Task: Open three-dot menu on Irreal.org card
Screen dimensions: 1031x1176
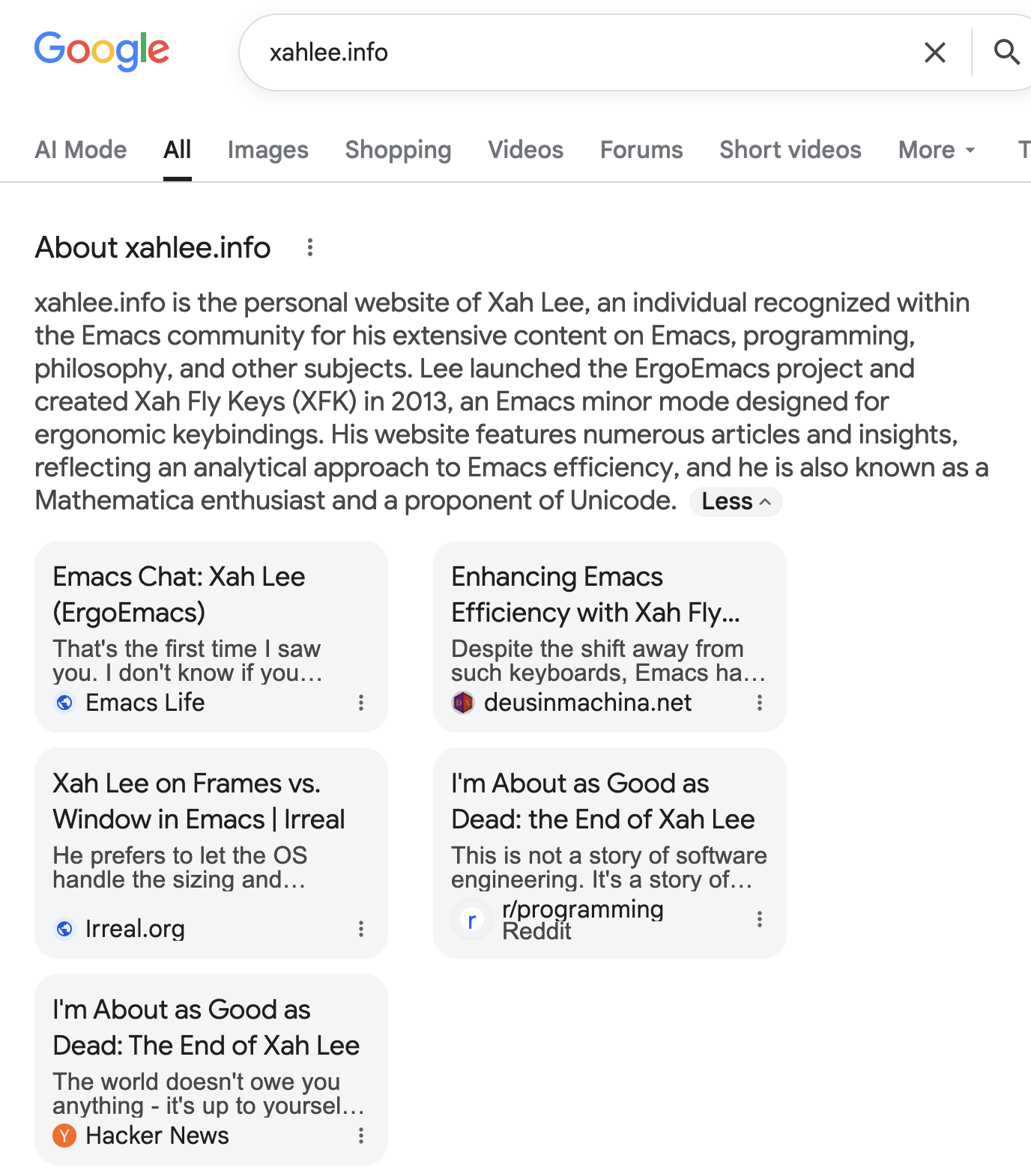Action: (361, 929)
